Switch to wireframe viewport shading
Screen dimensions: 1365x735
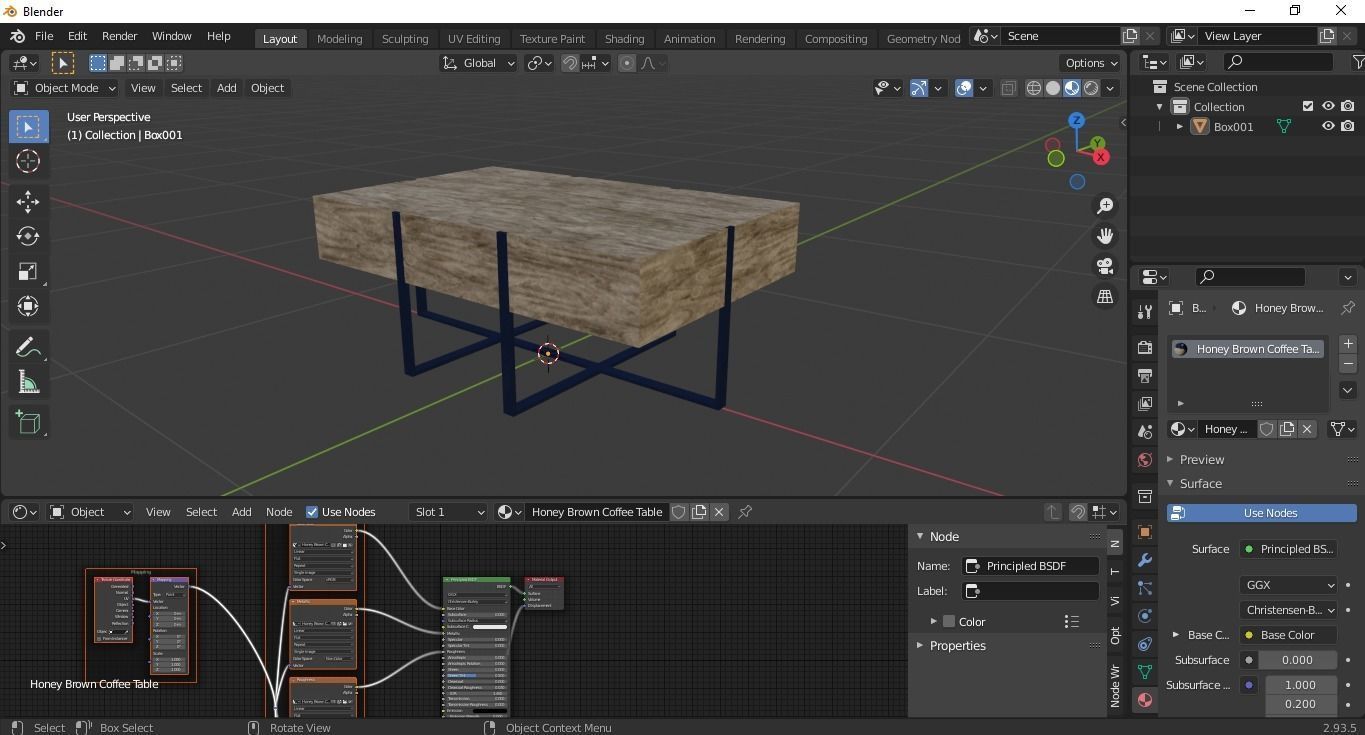tap(1034, 88)
